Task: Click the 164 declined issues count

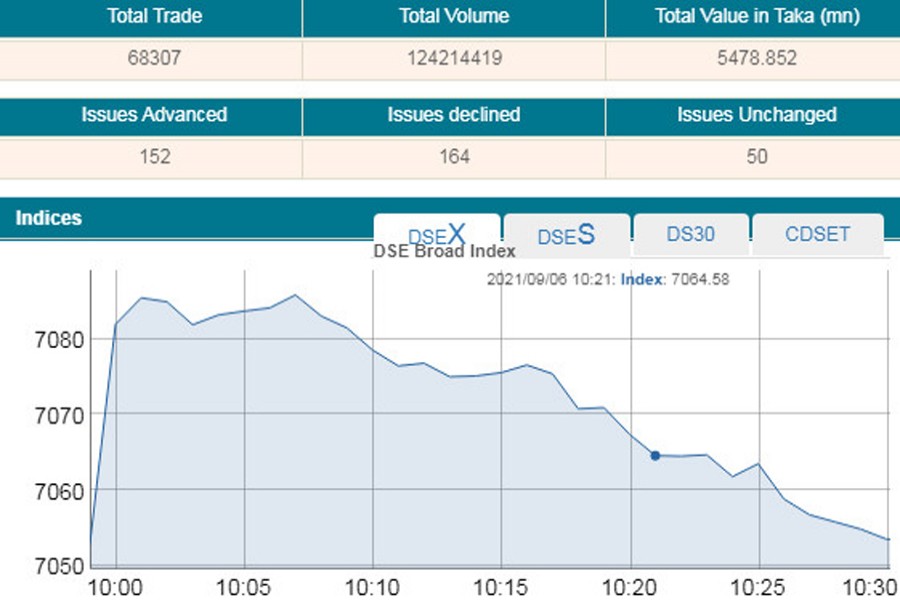Action: 453,157
